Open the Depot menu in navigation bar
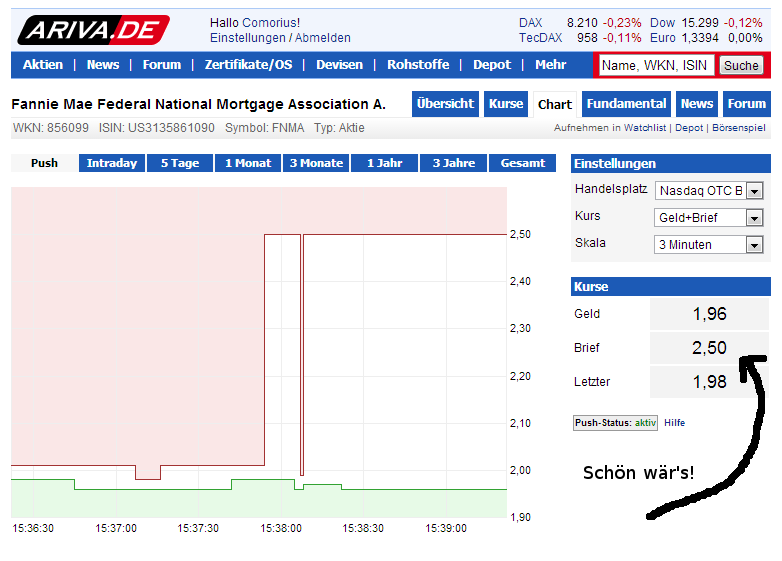782x561 pixels. pos(492,65)
